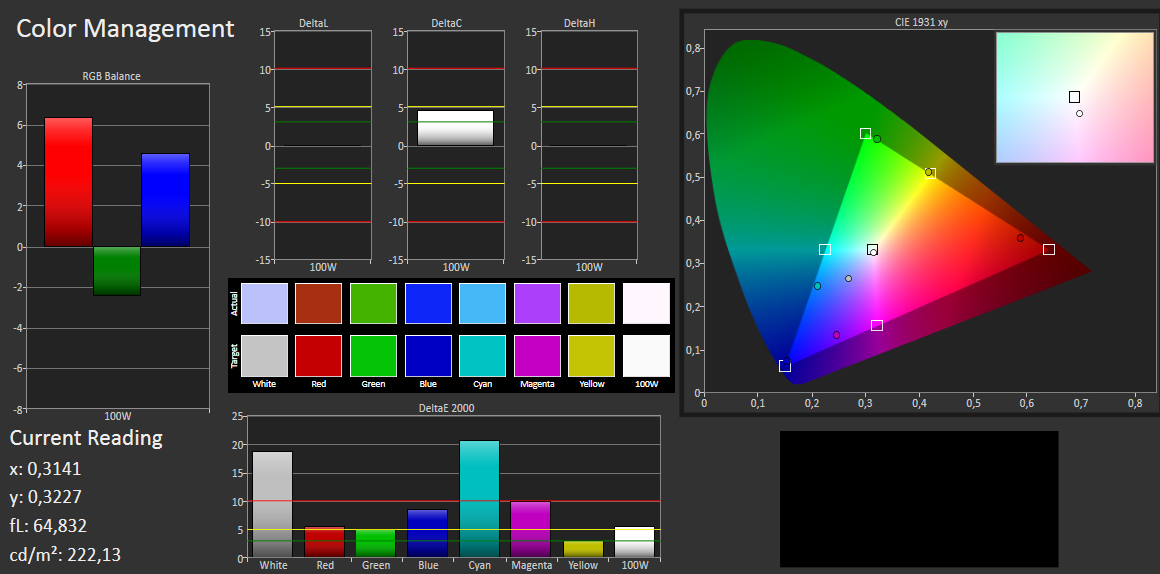Select the Target Green swatch
This screenshot has width=1160, height=574.
point(374,356)
